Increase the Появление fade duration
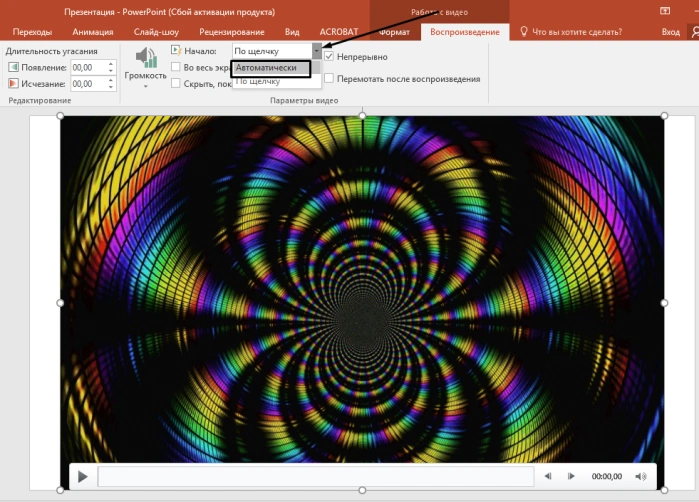Viewport: 699px width, 502px height. click(x=111, y=64)
